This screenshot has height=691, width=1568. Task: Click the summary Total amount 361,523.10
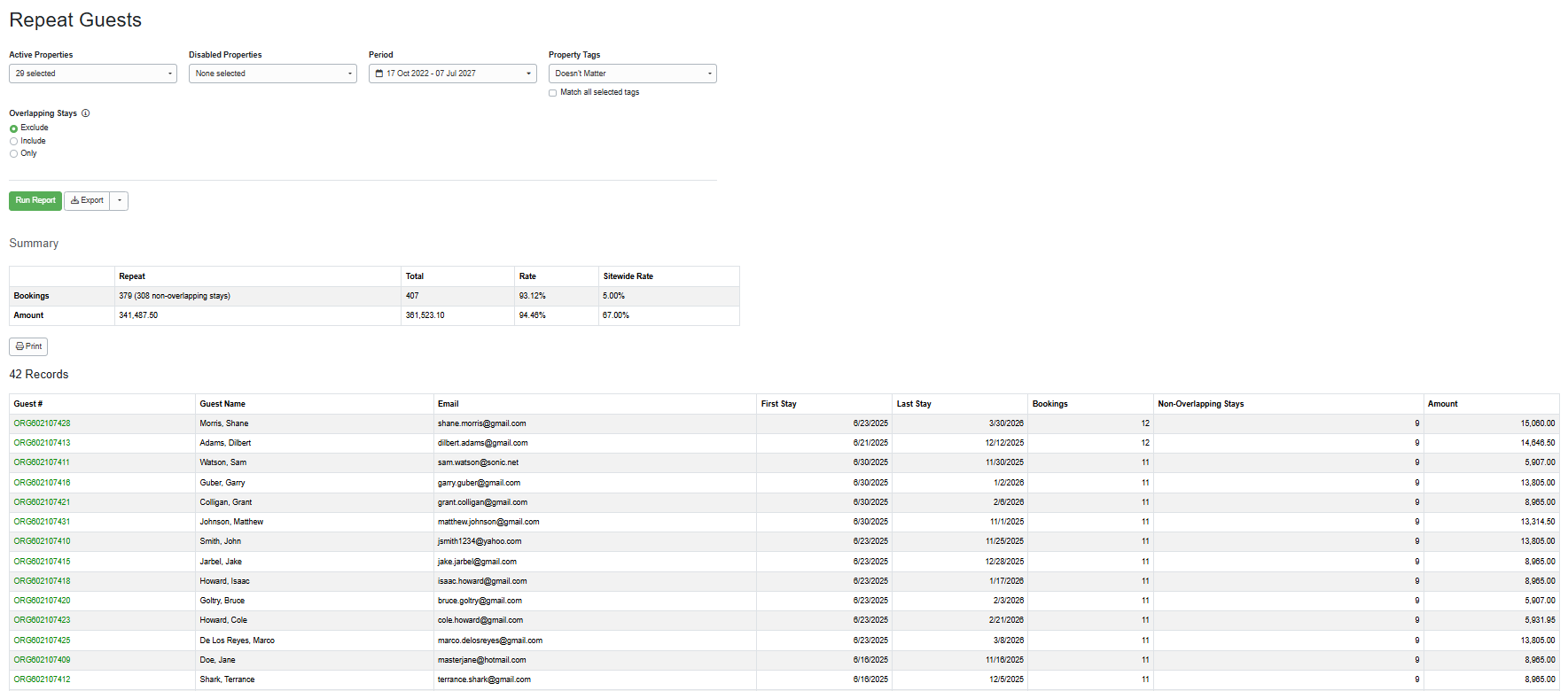pos(425,315)
